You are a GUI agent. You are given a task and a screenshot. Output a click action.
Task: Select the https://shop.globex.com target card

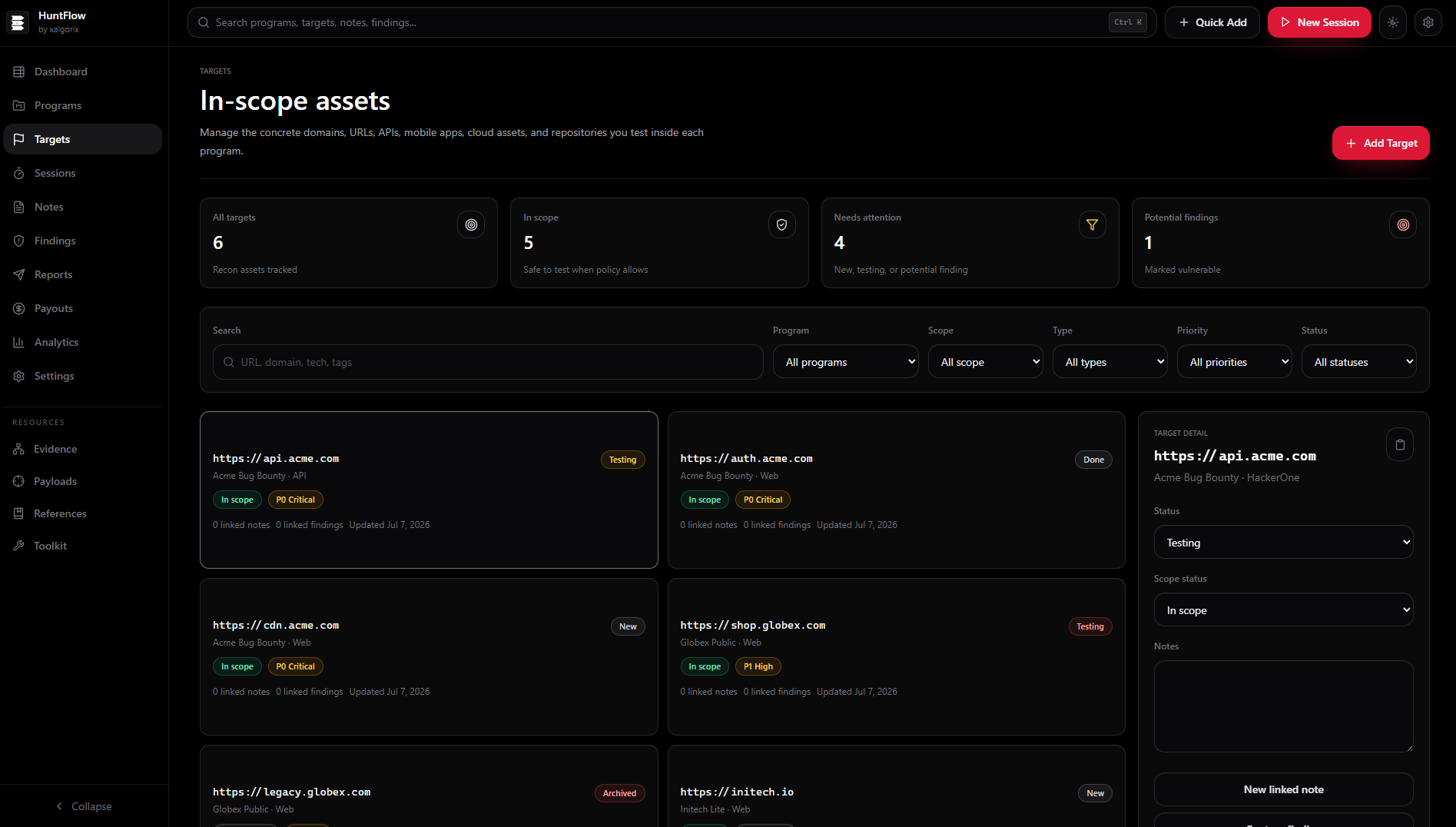click(x=896, y=656)
